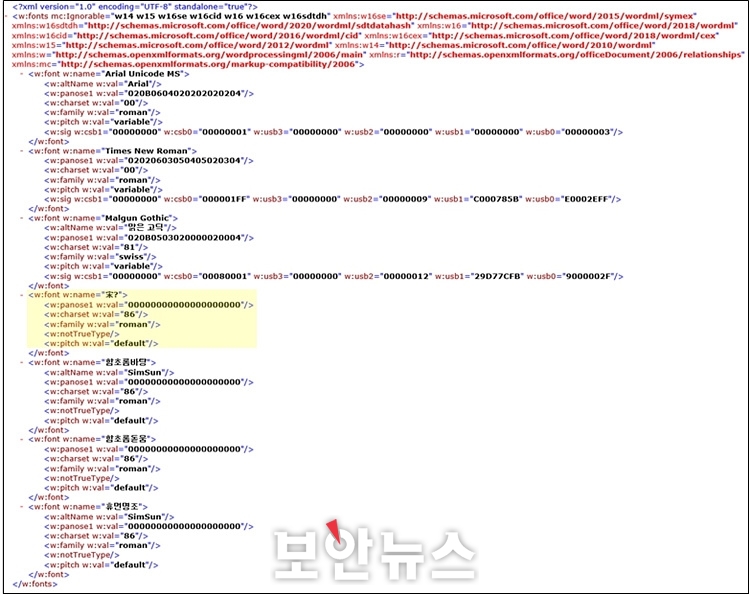Viewport: 750px width, 595px height.
Task: Collapse the 휴먼명조 font node
Action: click(23, 507)
